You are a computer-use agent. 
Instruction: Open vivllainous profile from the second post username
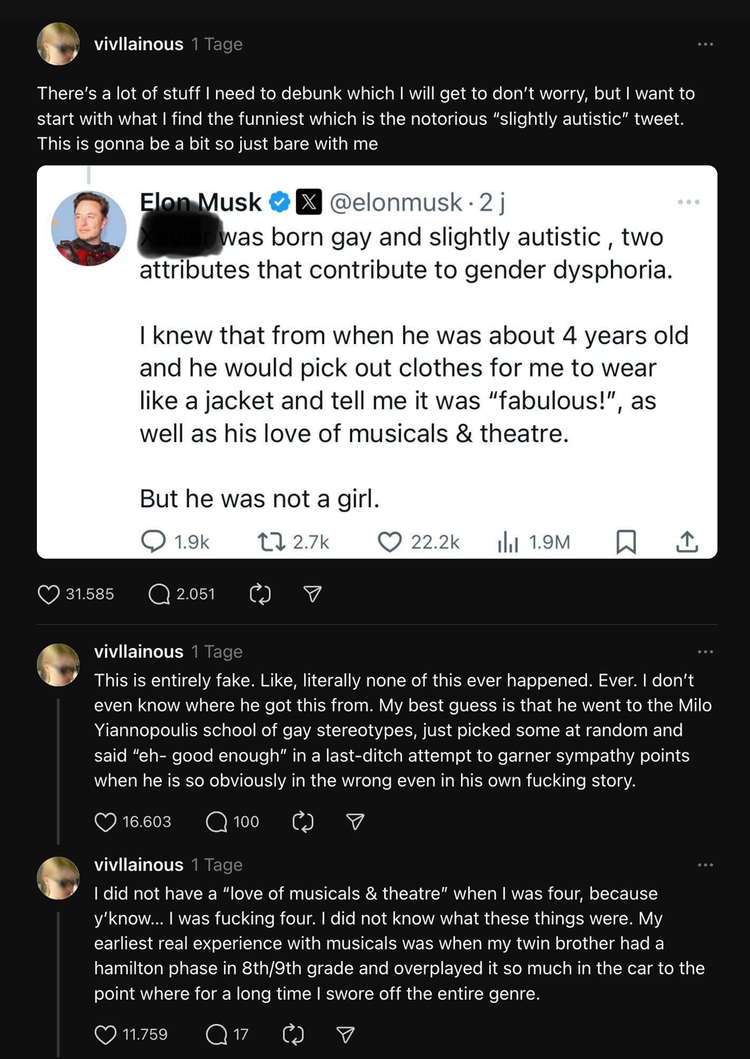tap(138, 652)
